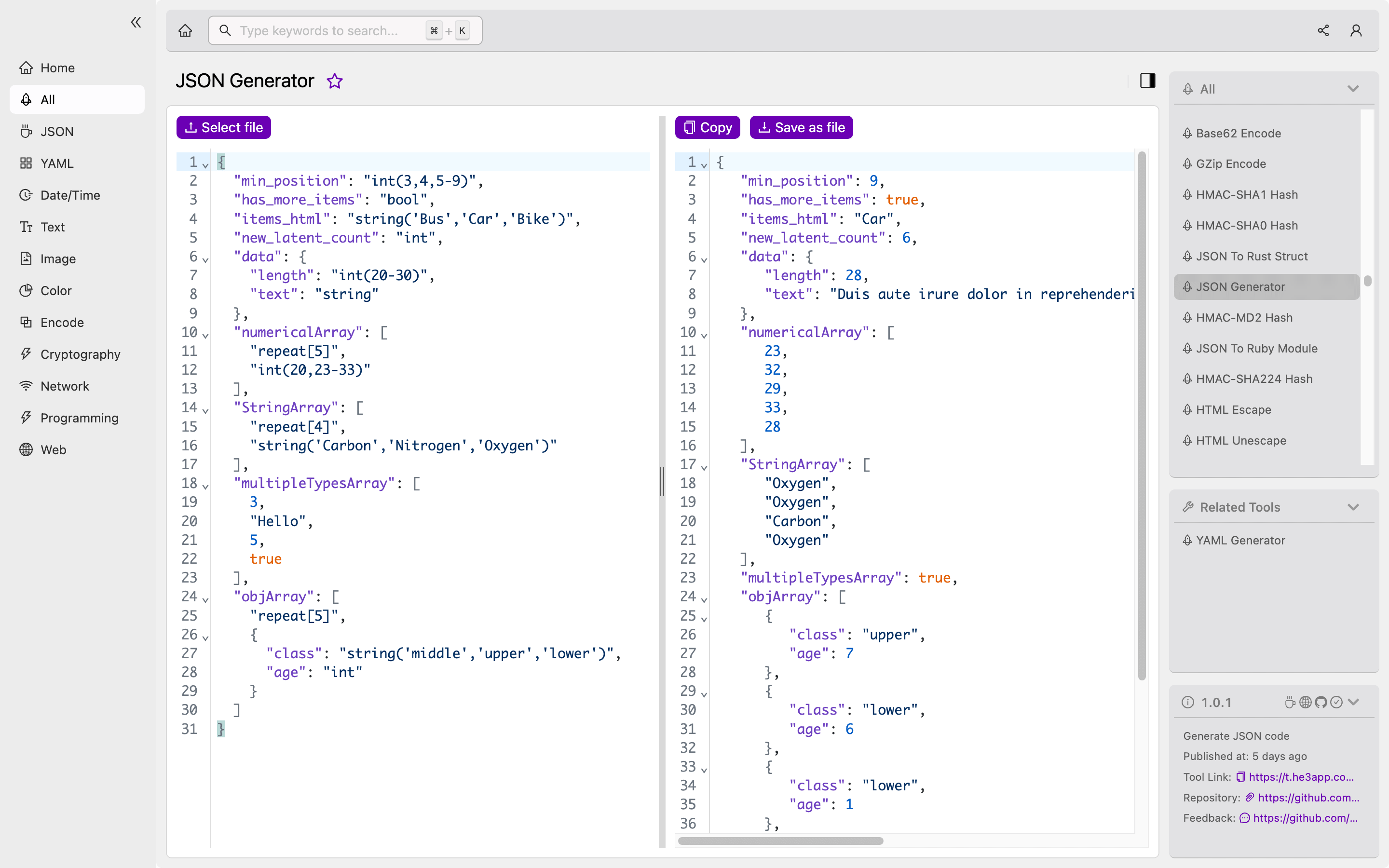Click the output editor vertical scrollbar
1389x868 pixels.
(1142, 416)
